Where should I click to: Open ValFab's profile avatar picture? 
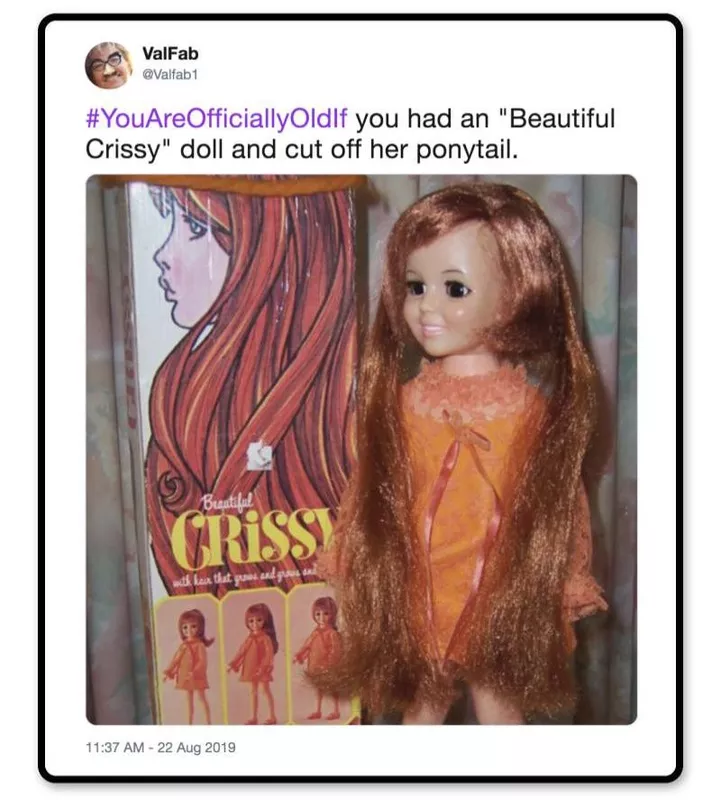click(x=109, y=65)
